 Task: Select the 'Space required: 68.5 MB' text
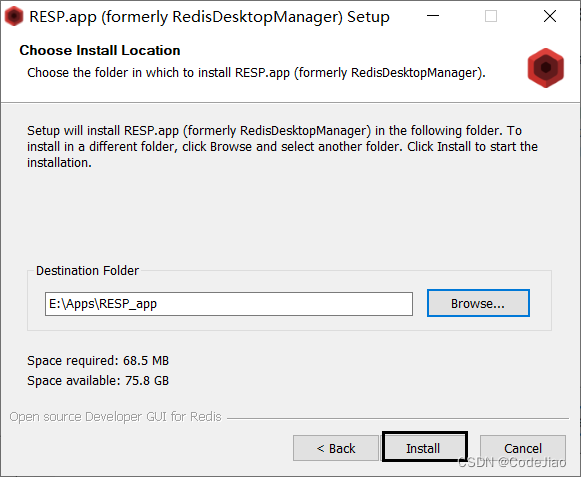point(98,361)
